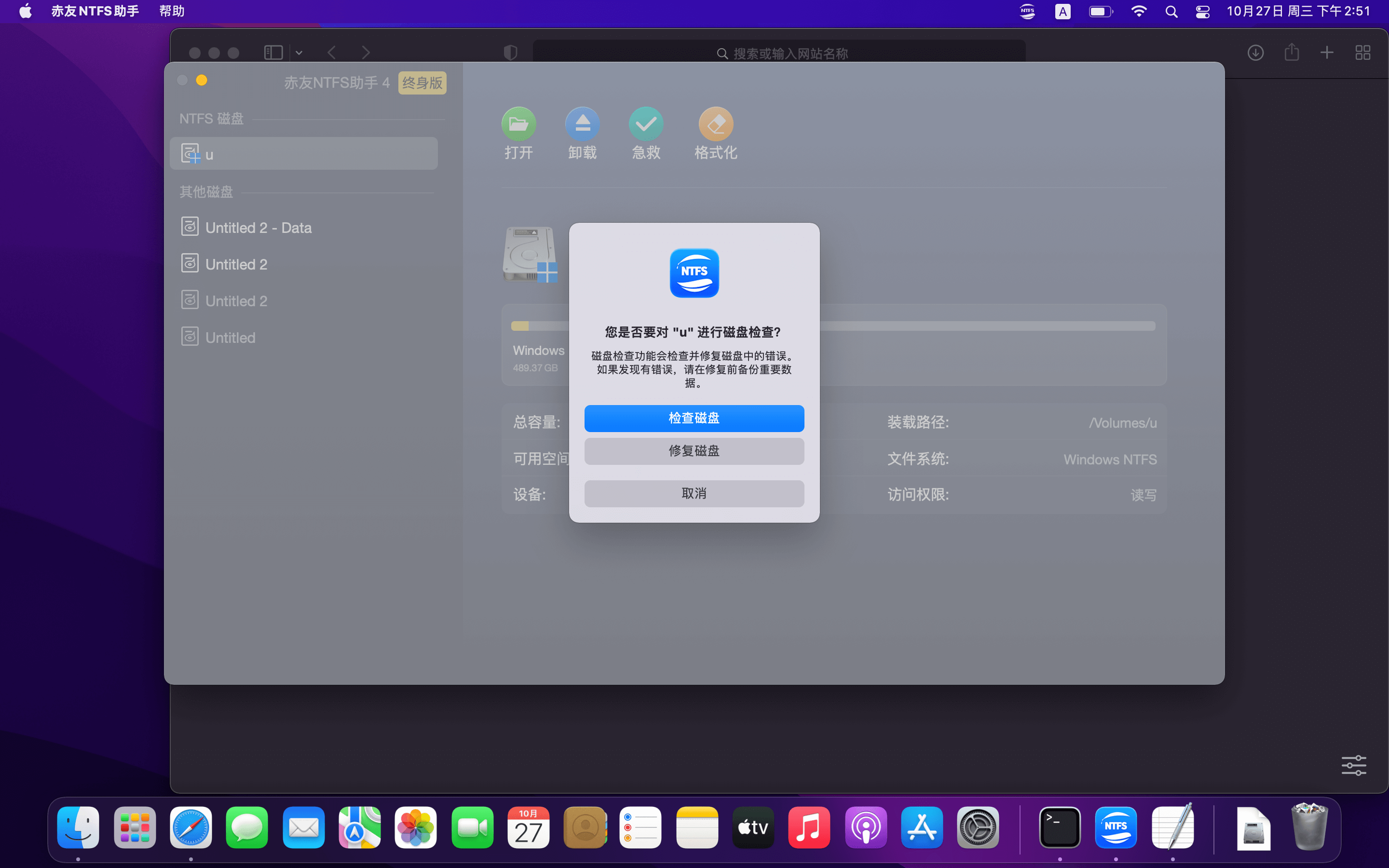
Task: Click the 打开 folder icon
Action: [518, 124]
